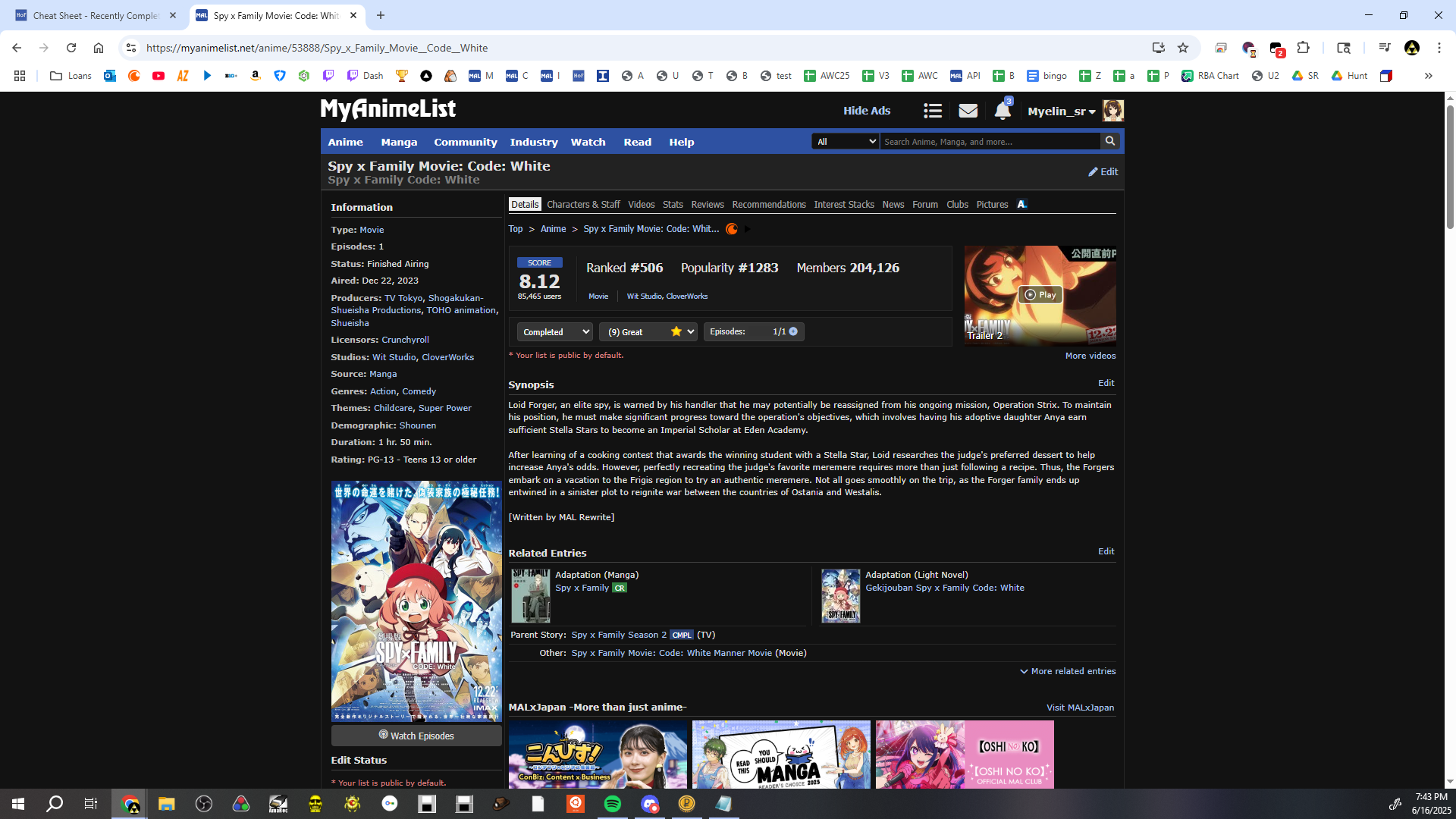
Task: Click the Crunchyroll icon in breadcrumb
Action: [732, 229]
